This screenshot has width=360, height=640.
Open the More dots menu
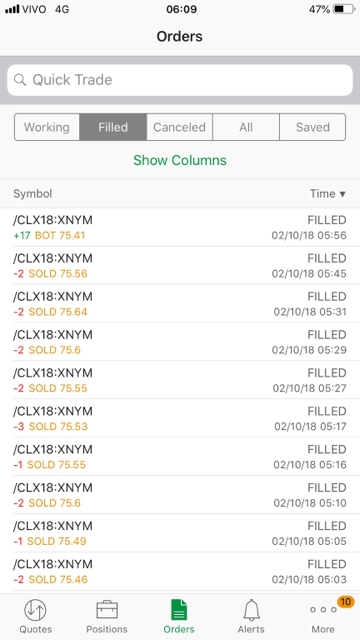[323, 610]
